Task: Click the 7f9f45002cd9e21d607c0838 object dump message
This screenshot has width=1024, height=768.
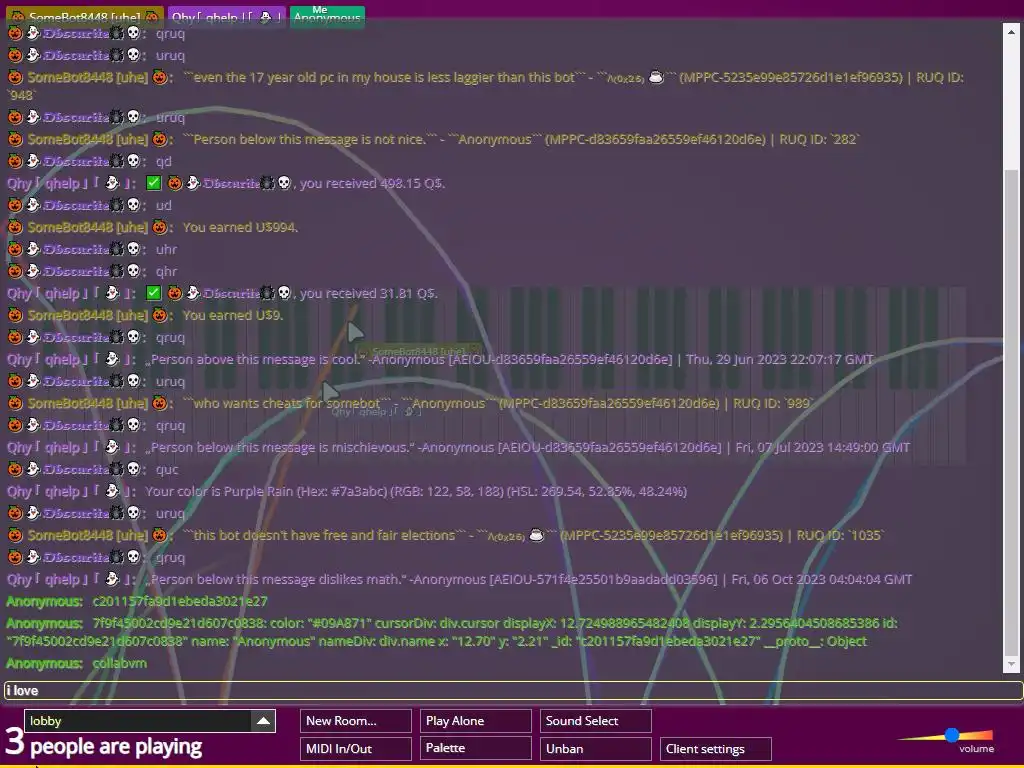Action: point(452,632)
